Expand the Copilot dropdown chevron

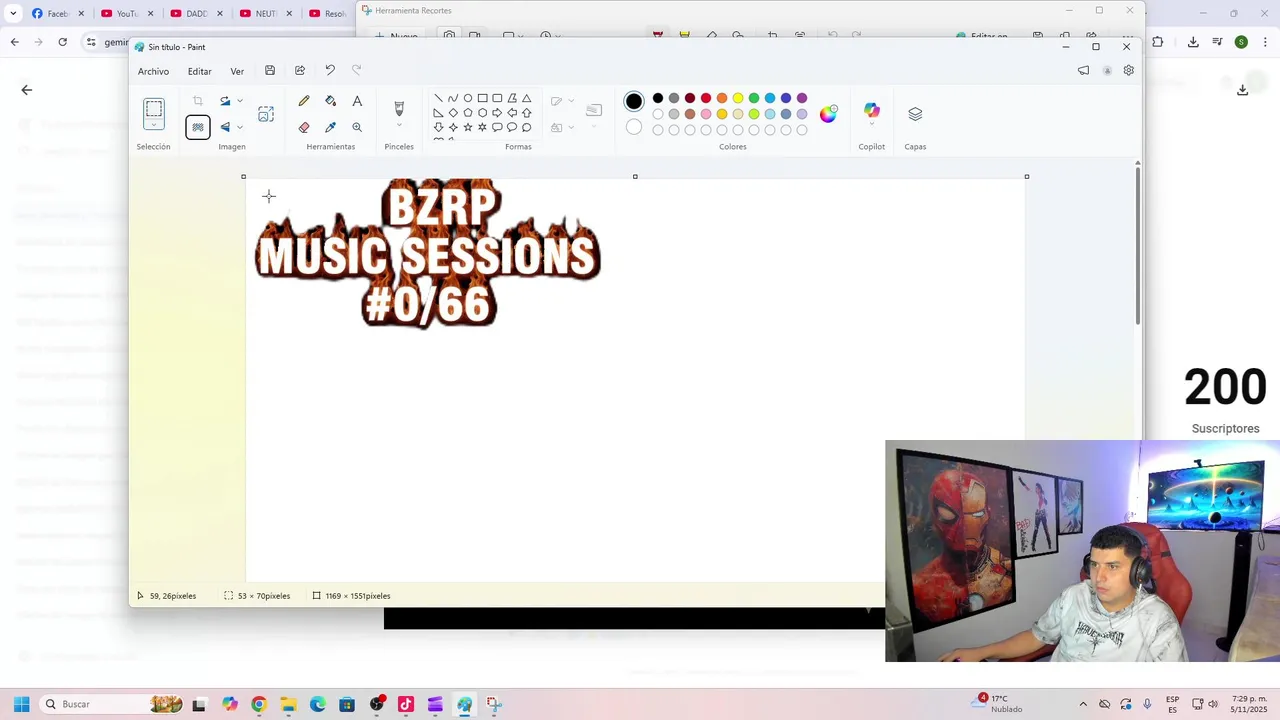(872, 126)
